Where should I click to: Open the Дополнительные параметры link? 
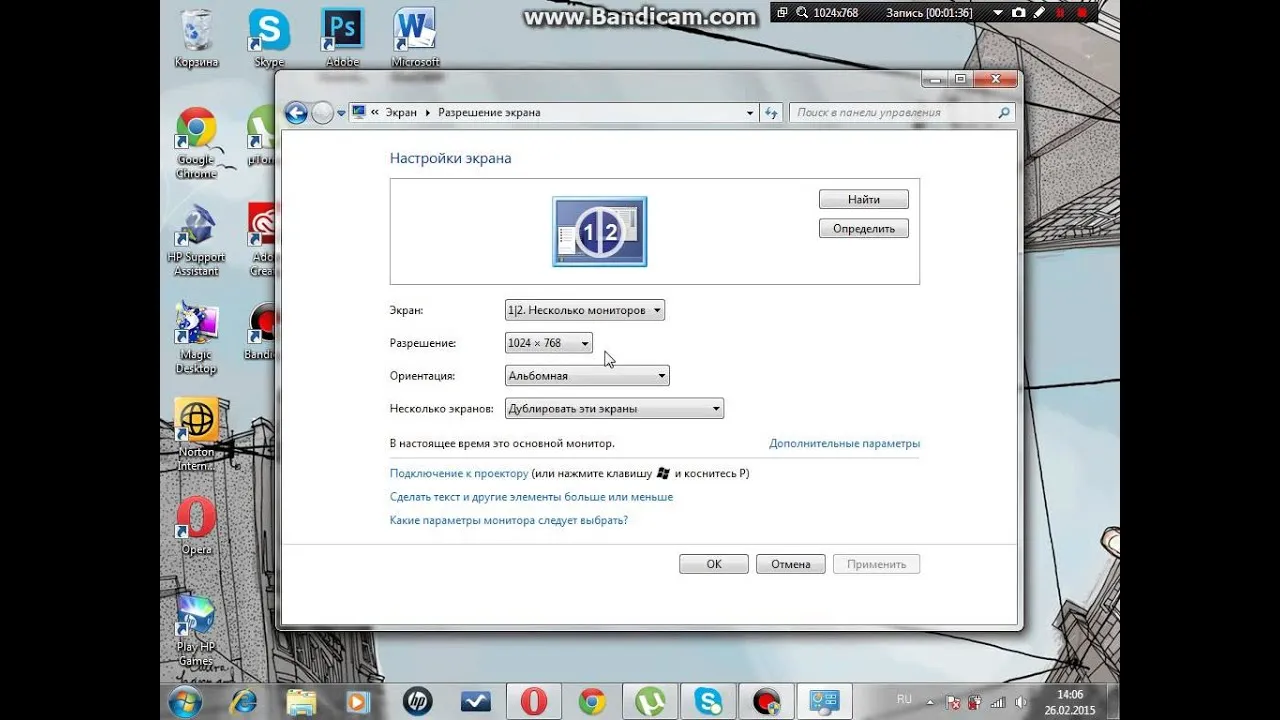click(845, 443)
